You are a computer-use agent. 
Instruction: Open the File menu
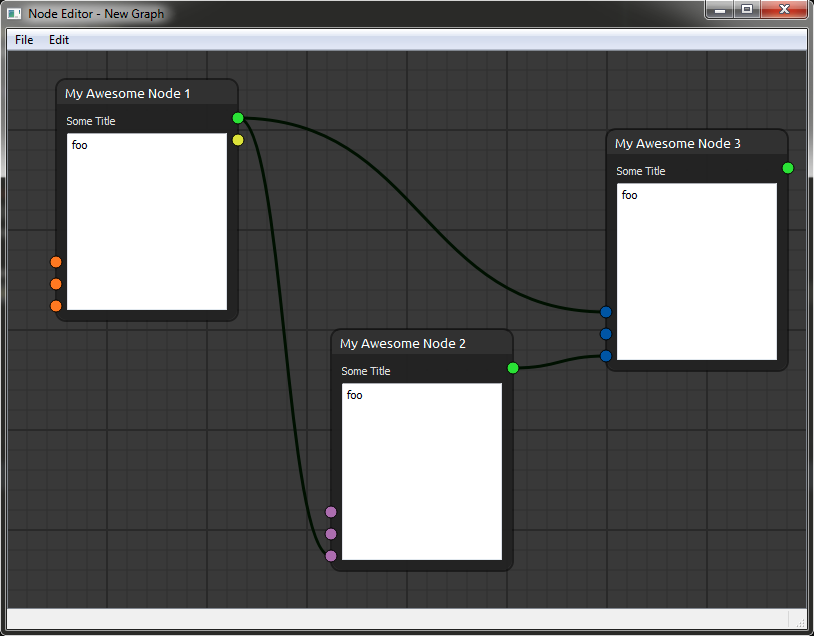tap(24, 40)
